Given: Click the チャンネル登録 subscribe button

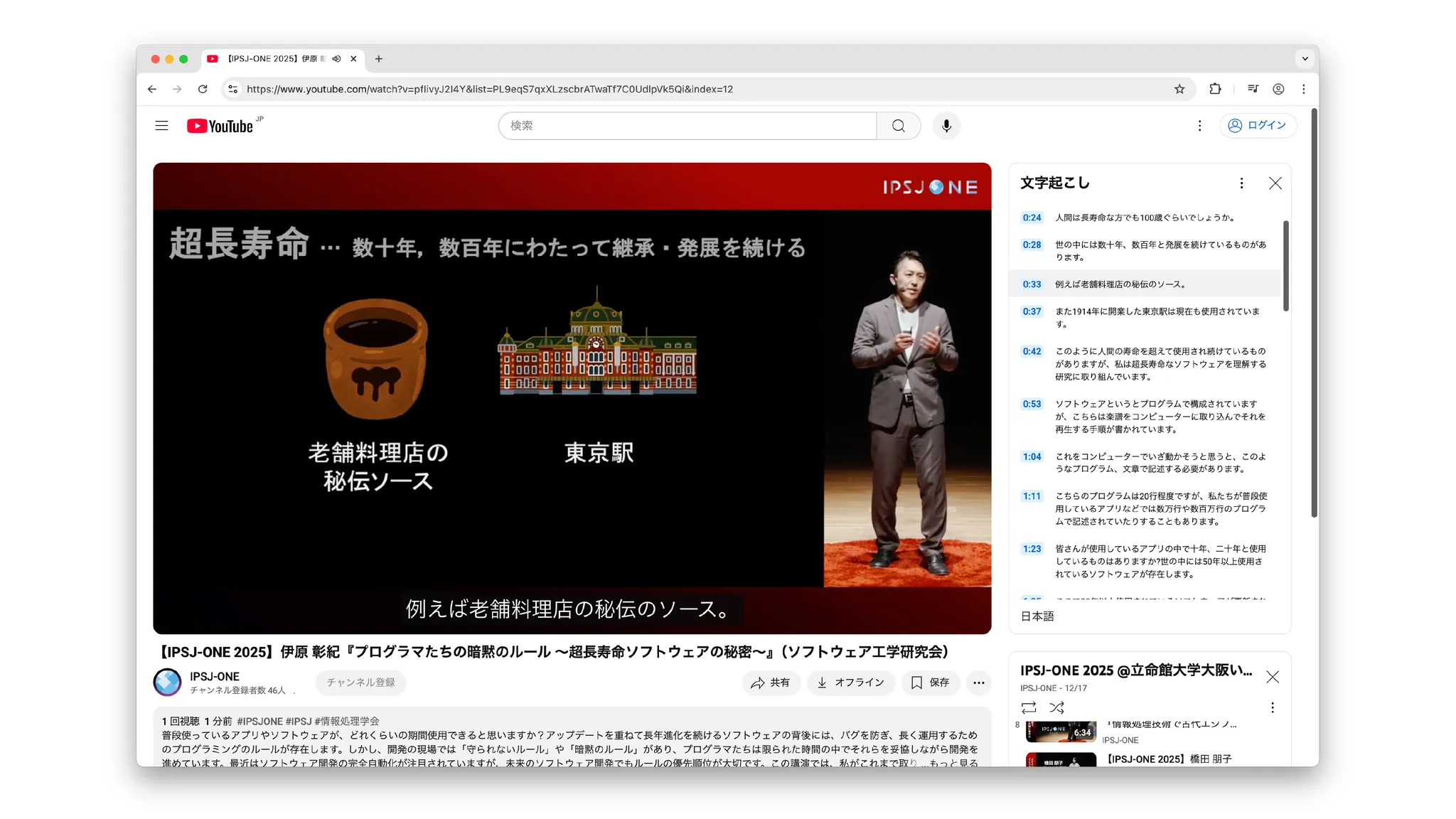Looking at the screenshot, I should [360, 682].
